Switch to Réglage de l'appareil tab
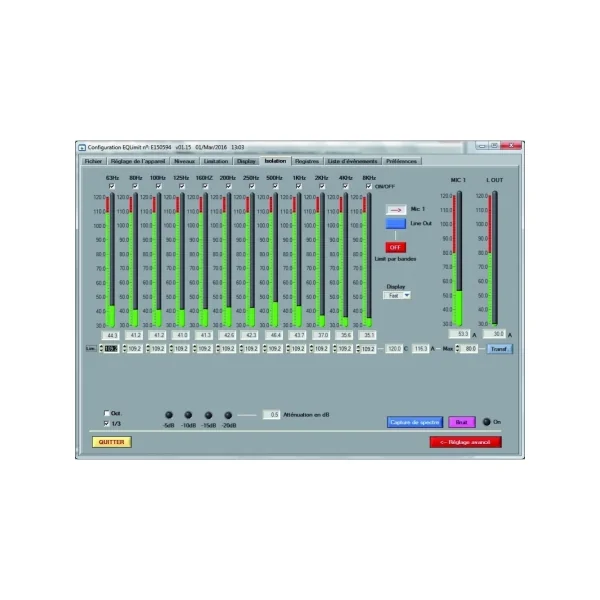 click(138, 161)
